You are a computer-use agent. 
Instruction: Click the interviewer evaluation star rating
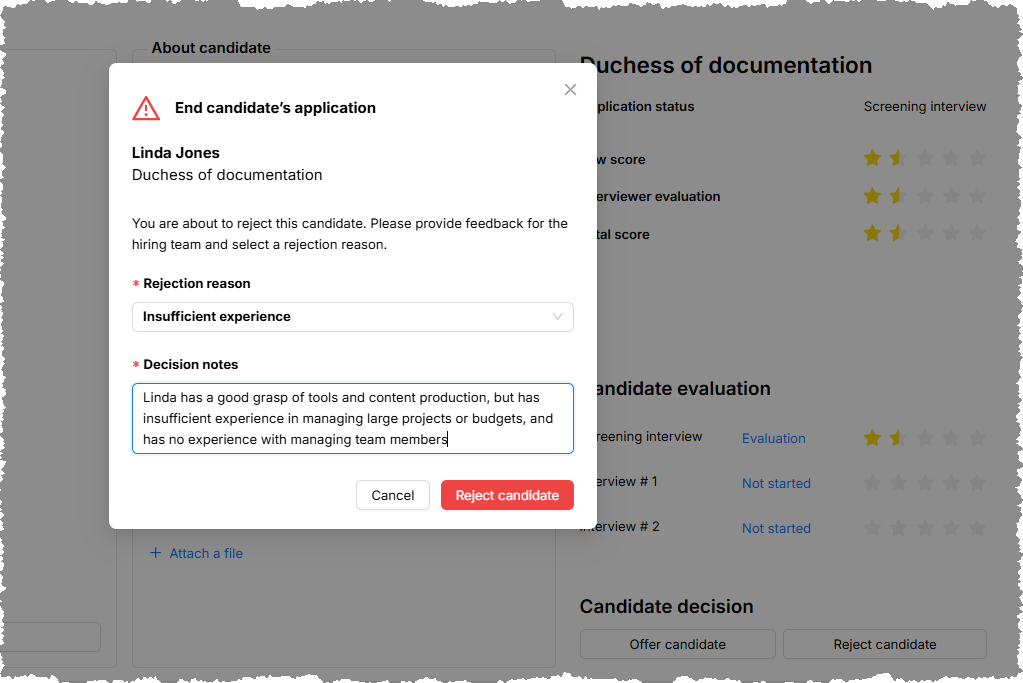(x=924, y=196)
